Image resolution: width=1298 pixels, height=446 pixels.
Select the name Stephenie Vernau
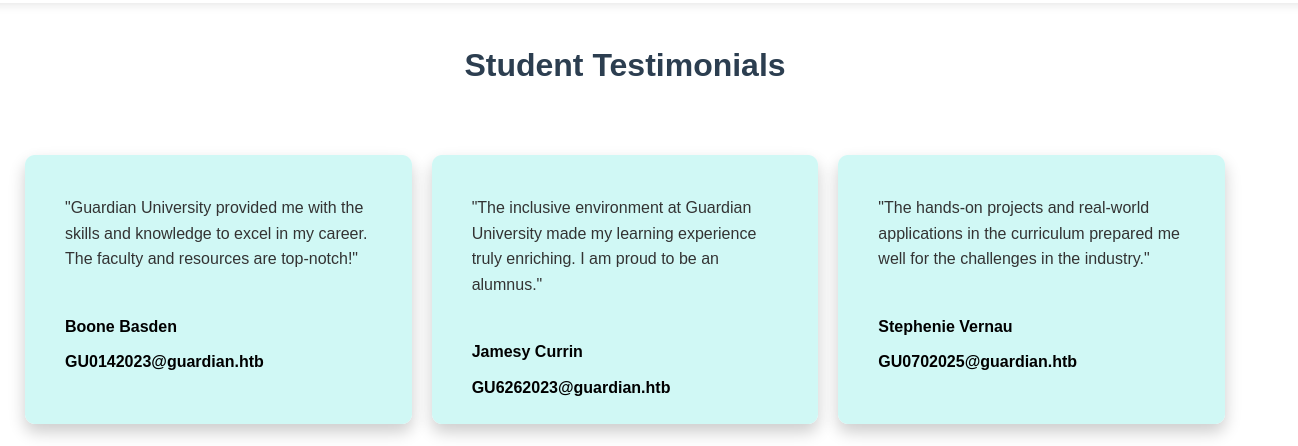coord(945,327)
